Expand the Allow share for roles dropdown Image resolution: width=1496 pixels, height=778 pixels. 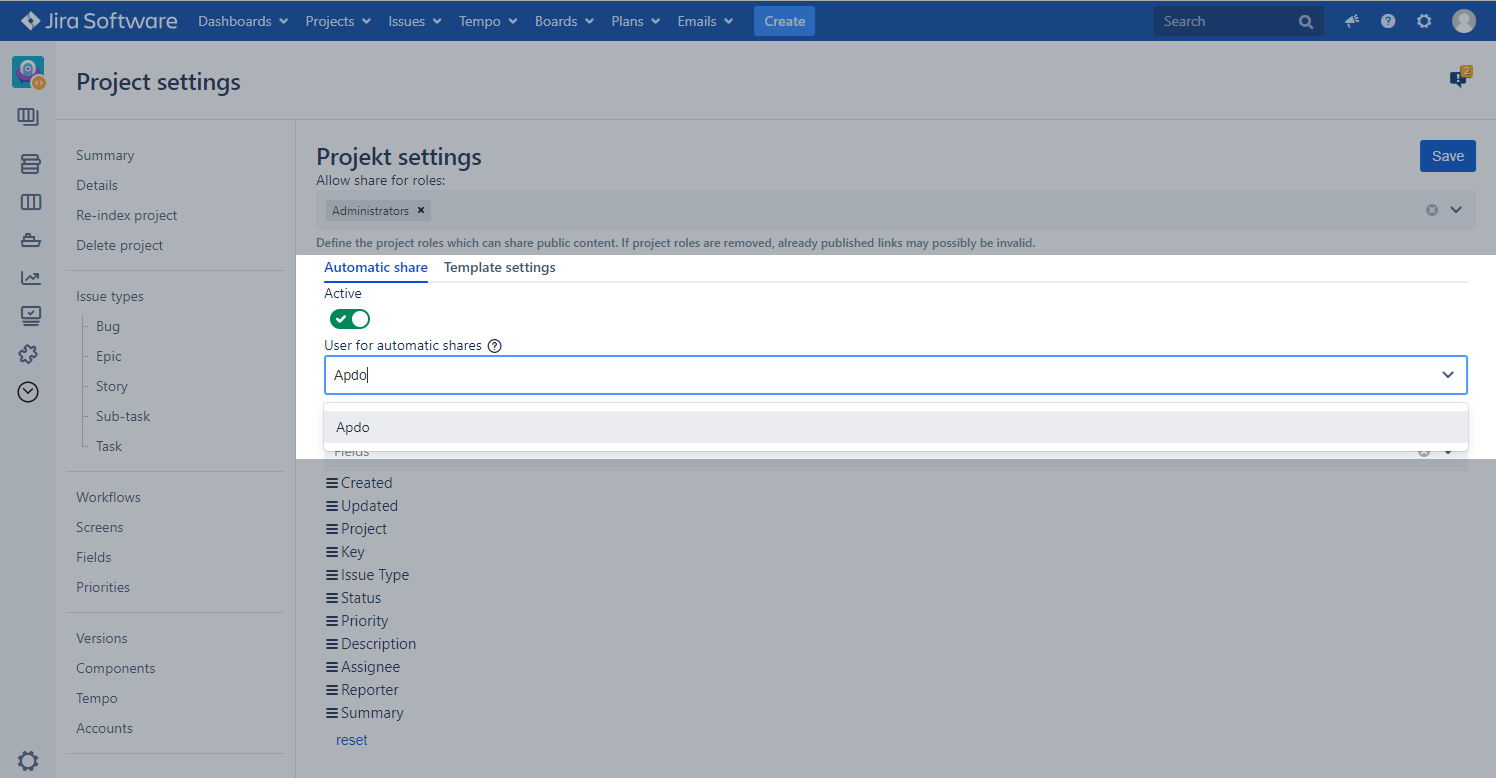pyautogui.click(x=1456, y=210)
